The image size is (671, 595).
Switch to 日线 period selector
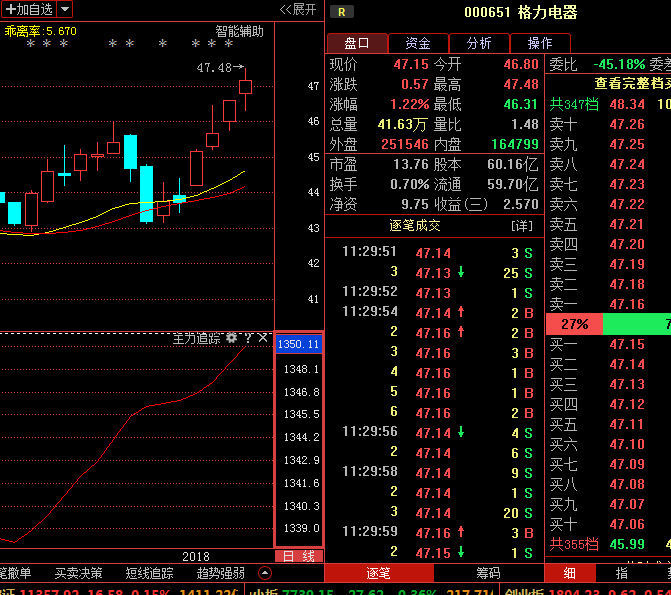pos(298,555)
